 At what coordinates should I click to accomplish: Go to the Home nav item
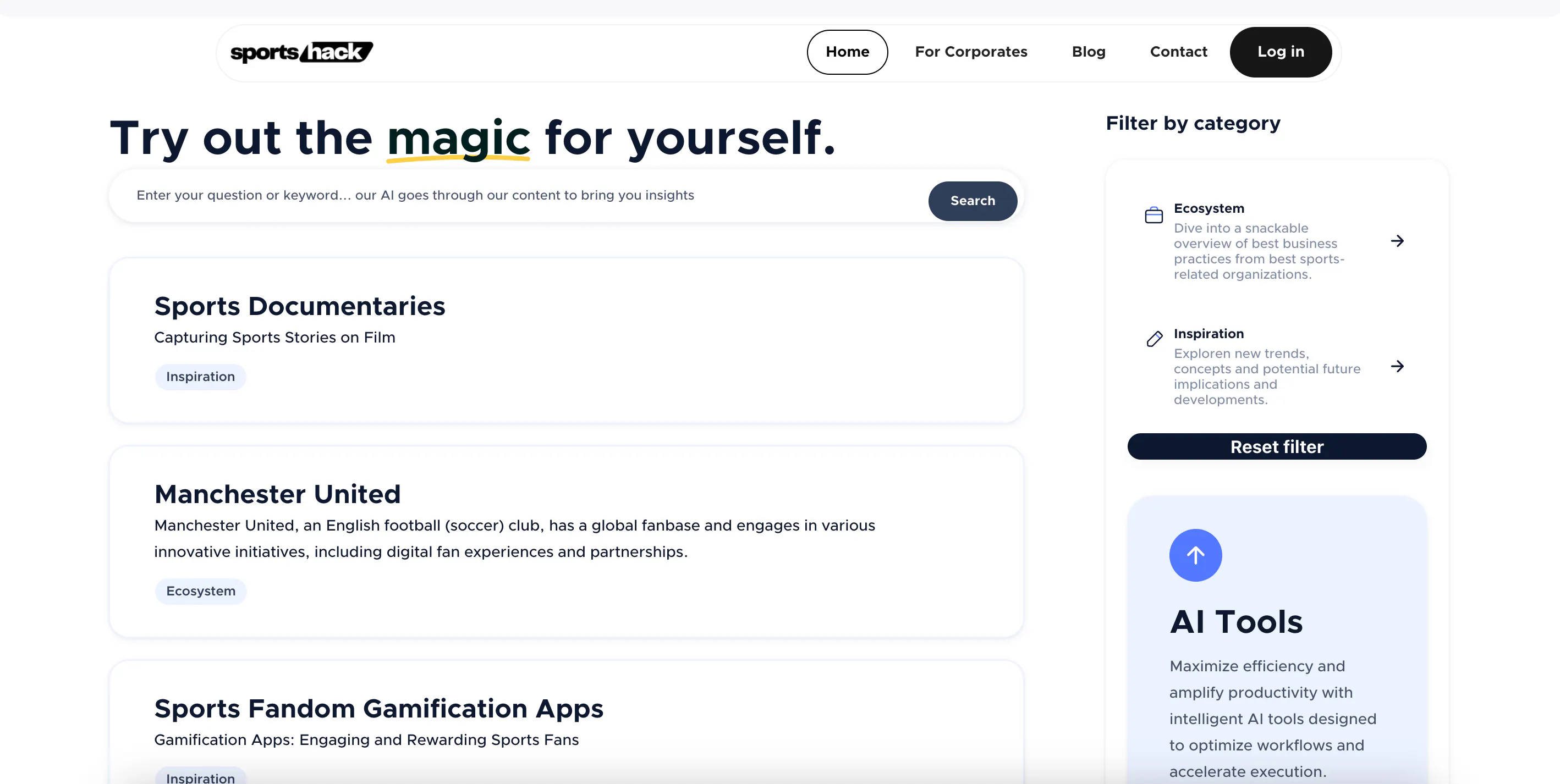(x=847, y=52)
